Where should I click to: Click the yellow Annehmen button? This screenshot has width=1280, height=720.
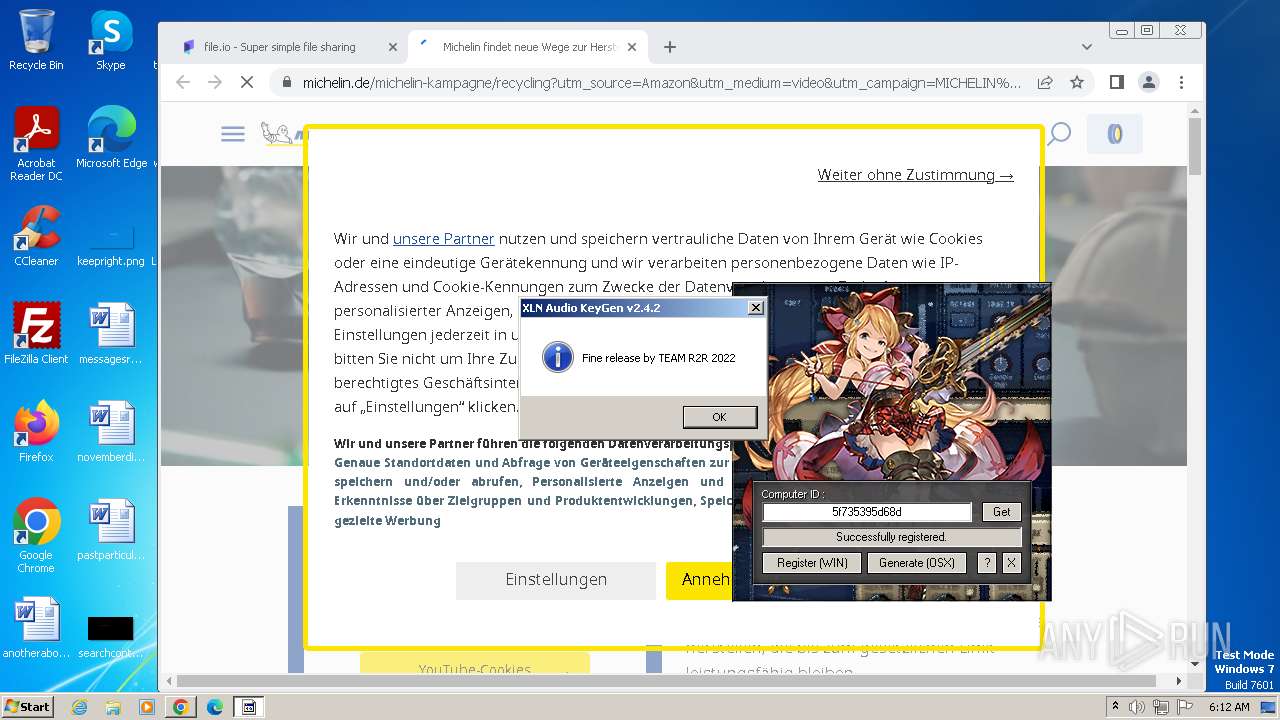coord(700,580)
